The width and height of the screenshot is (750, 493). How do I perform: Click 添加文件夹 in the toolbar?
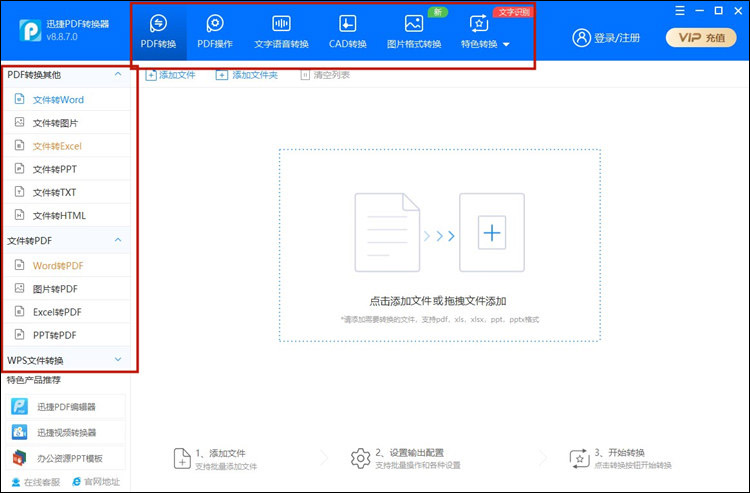(247, 75)
